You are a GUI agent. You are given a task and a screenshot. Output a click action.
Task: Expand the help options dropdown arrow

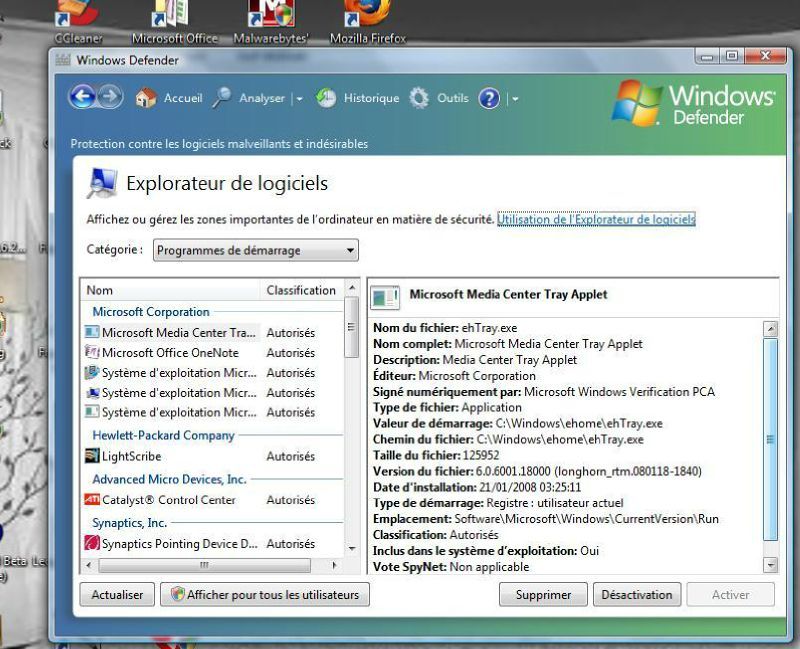(x=515, y=99)
